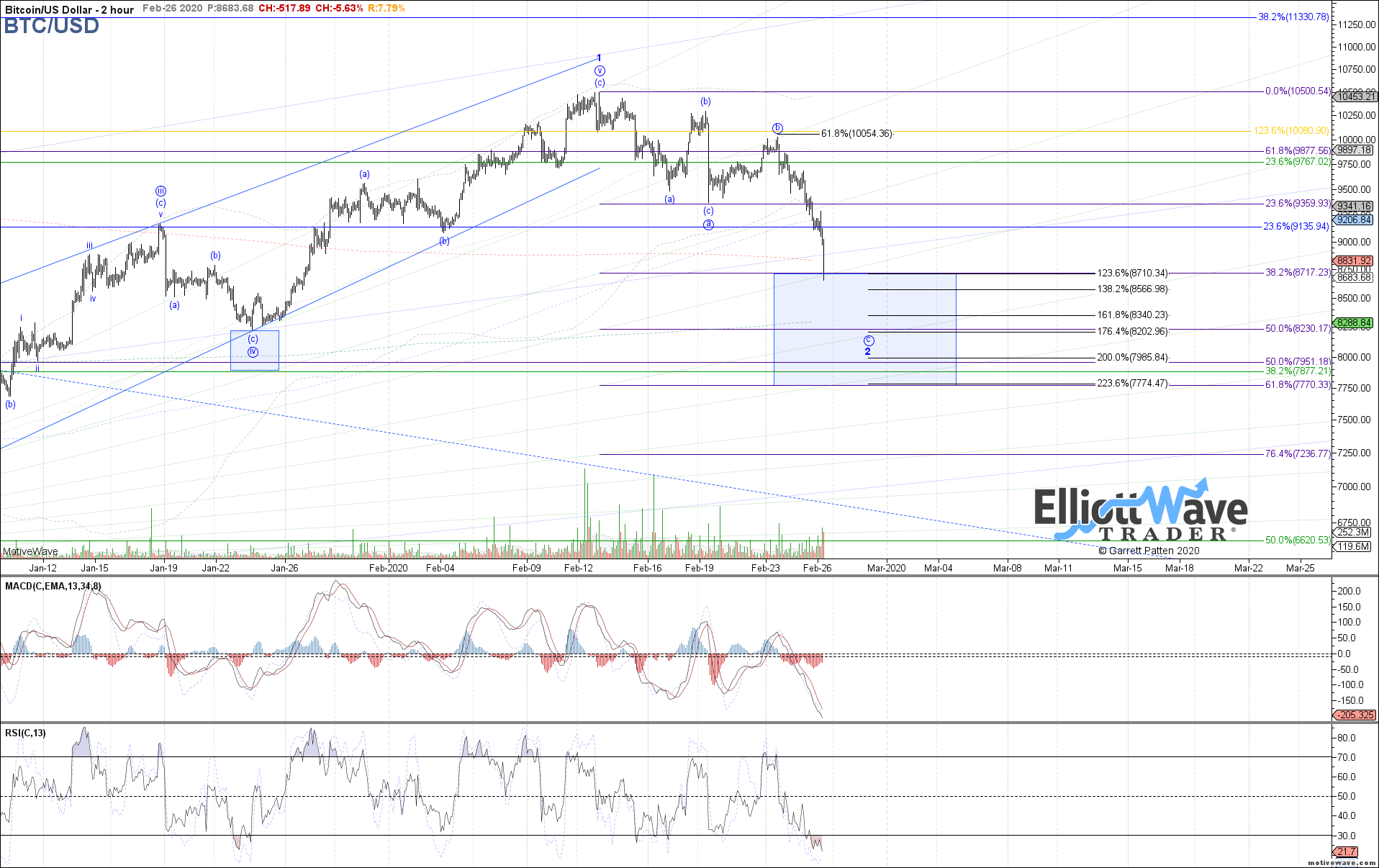This screenshot has width=1379, height=868.
Task: Click the 200.0 level on MACD scale
Action: (x=1349, y=592)
